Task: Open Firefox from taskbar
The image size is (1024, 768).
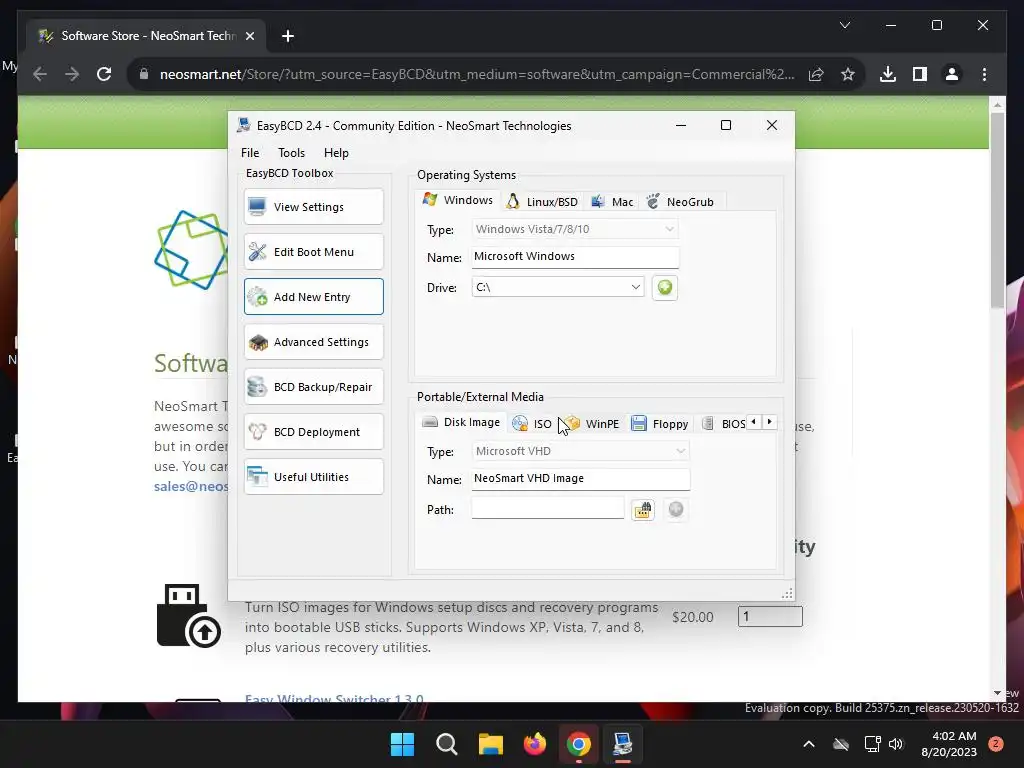Action: (535, 744)
